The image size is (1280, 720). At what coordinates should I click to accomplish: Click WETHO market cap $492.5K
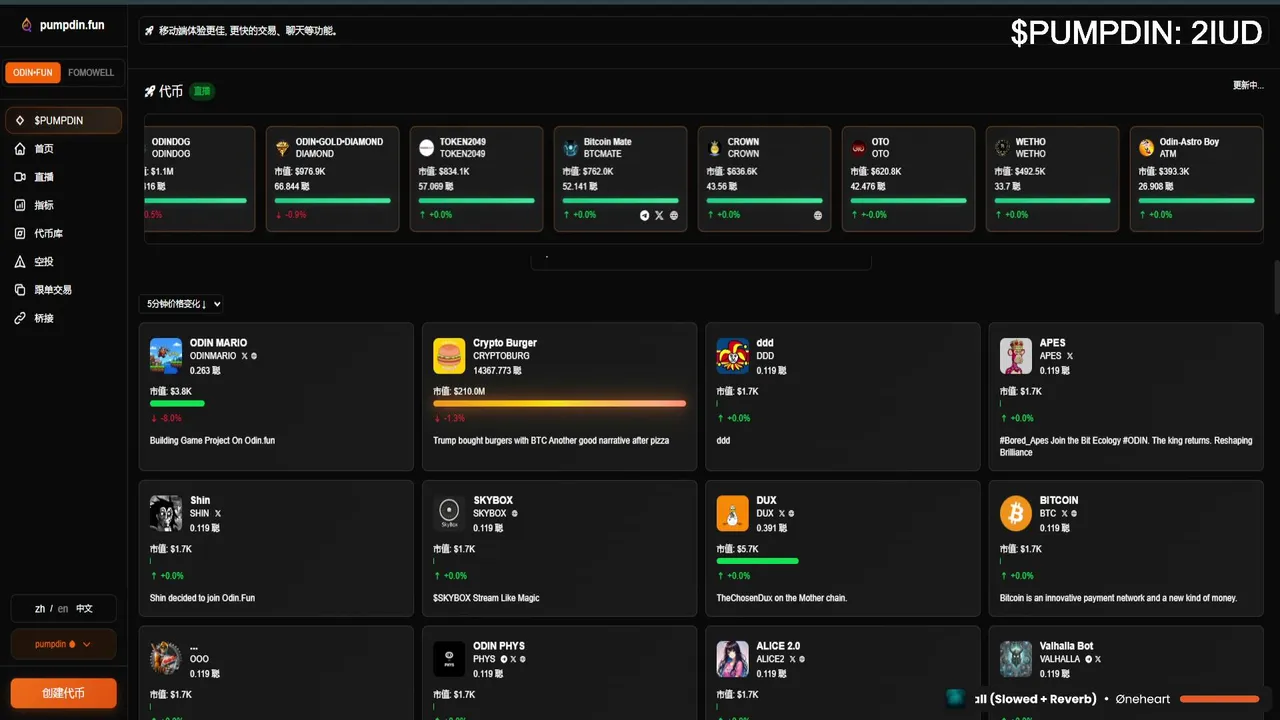point(1020,172)
